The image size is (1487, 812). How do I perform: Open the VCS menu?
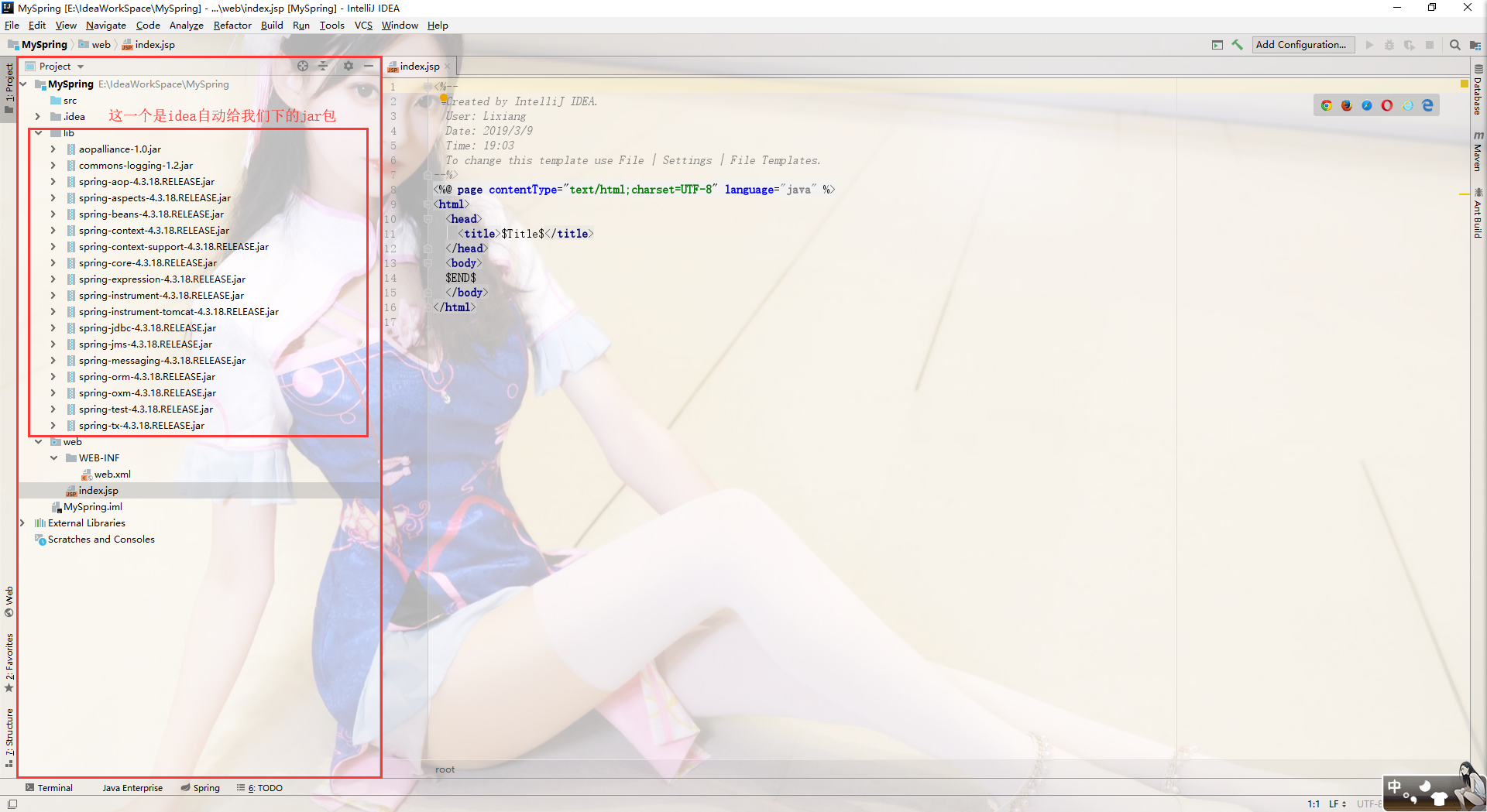(x=363, y=26)
